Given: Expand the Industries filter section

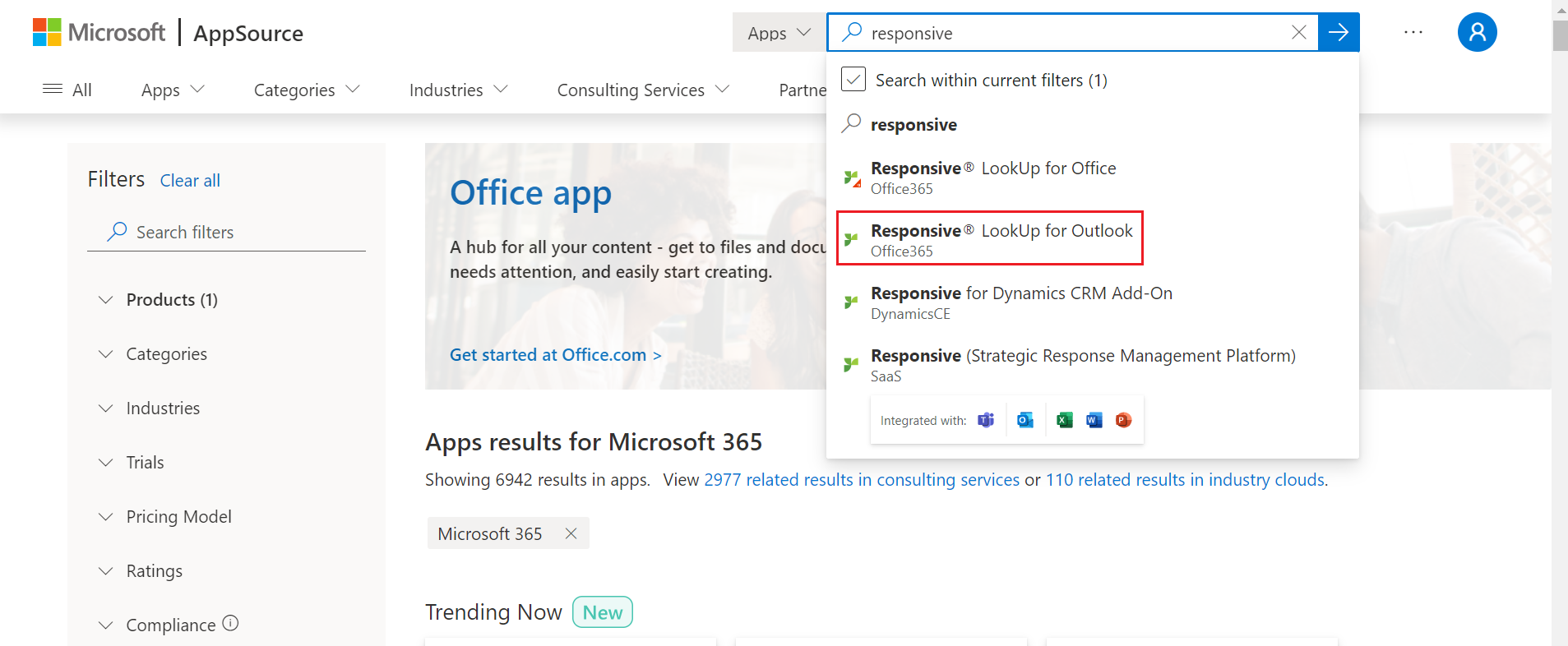Looking at the screenshot, I should [149, 408].
